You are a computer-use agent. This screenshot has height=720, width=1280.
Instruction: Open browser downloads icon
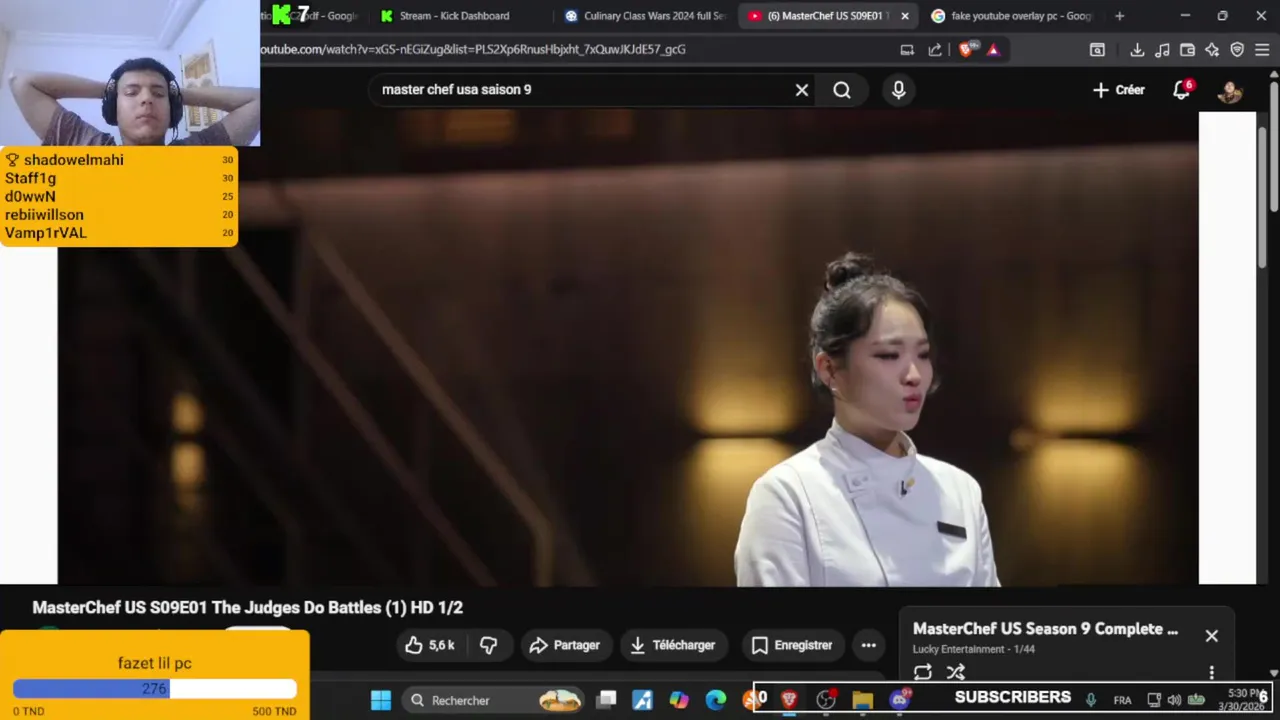pos(1137,49)
